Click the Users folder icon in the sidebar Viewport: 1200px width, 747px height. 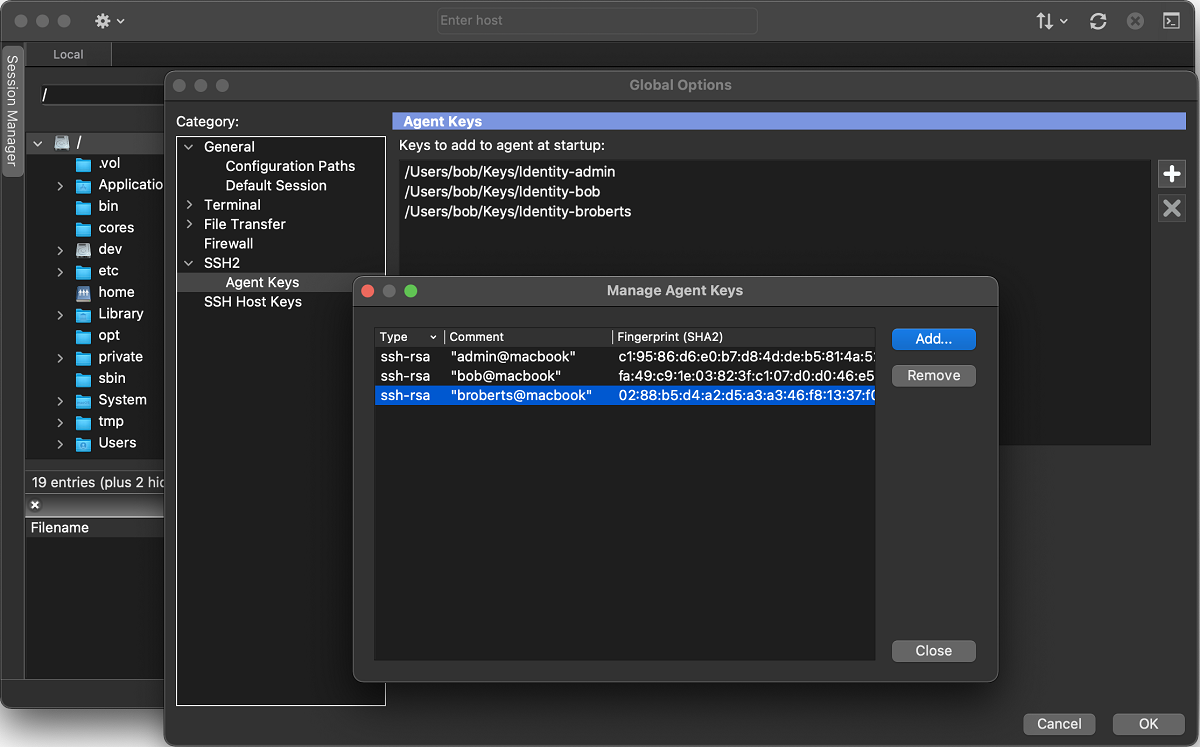tap(86, 442)
